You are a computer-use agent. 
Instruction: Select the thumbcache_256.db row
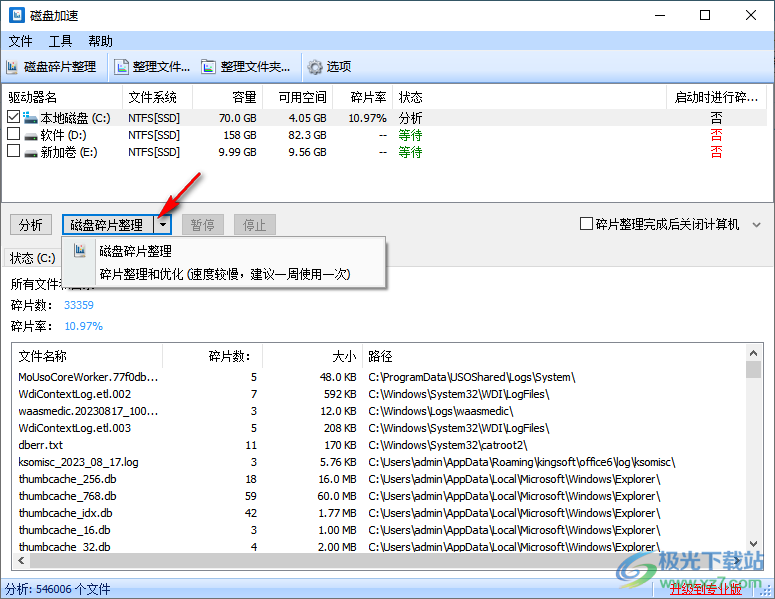click(x=379, y=479)
